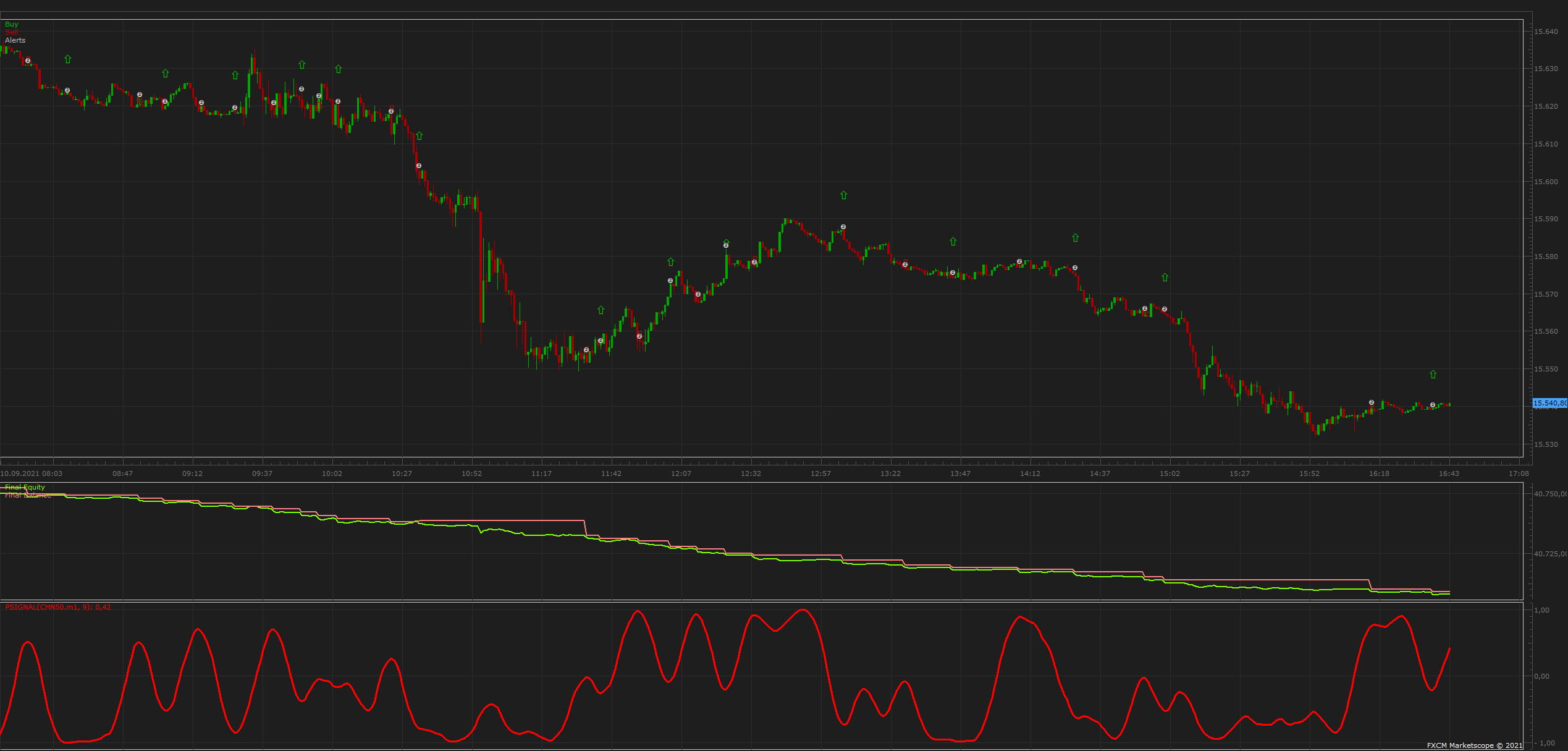Click the blue current price tag 15.540,80
The width and height of the screenshot is (1568, 751).
pos(1550,403)
